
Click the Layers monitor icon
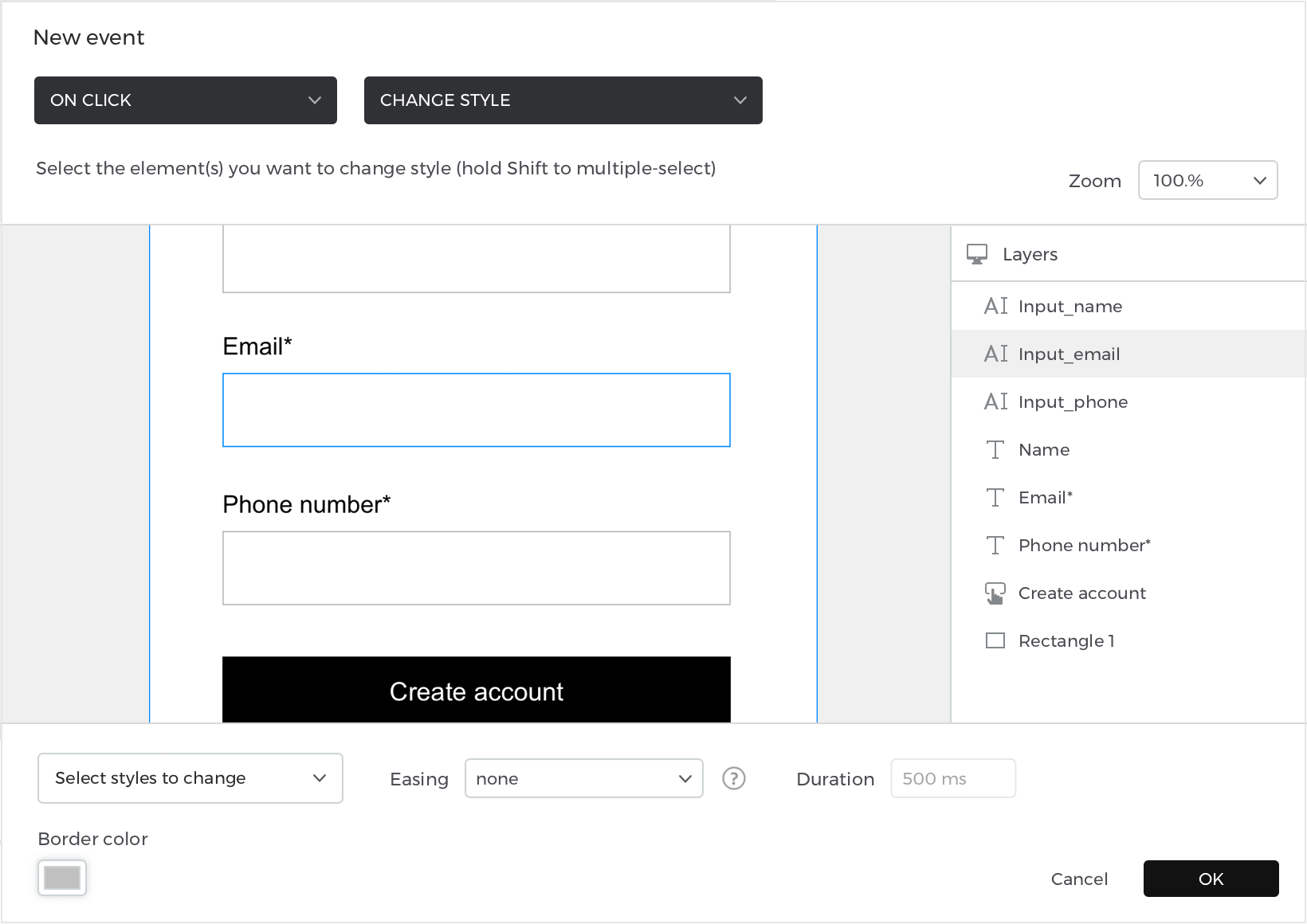click(976, 254)
